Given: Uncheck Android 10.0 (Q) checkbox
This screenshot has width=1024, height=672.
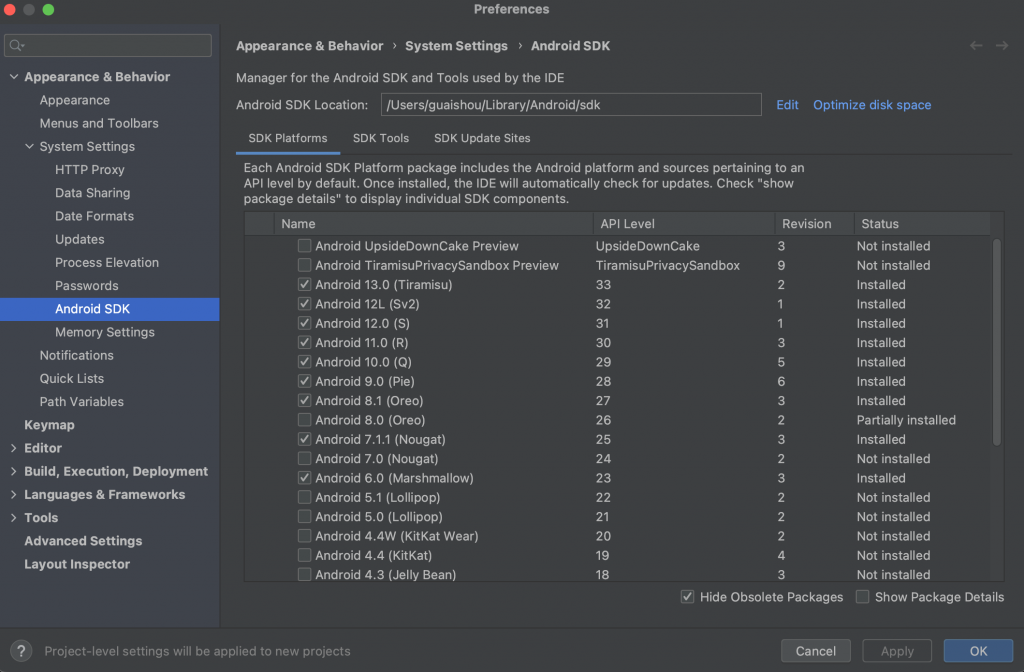Looking at the screenshot, I should [304, 362].
